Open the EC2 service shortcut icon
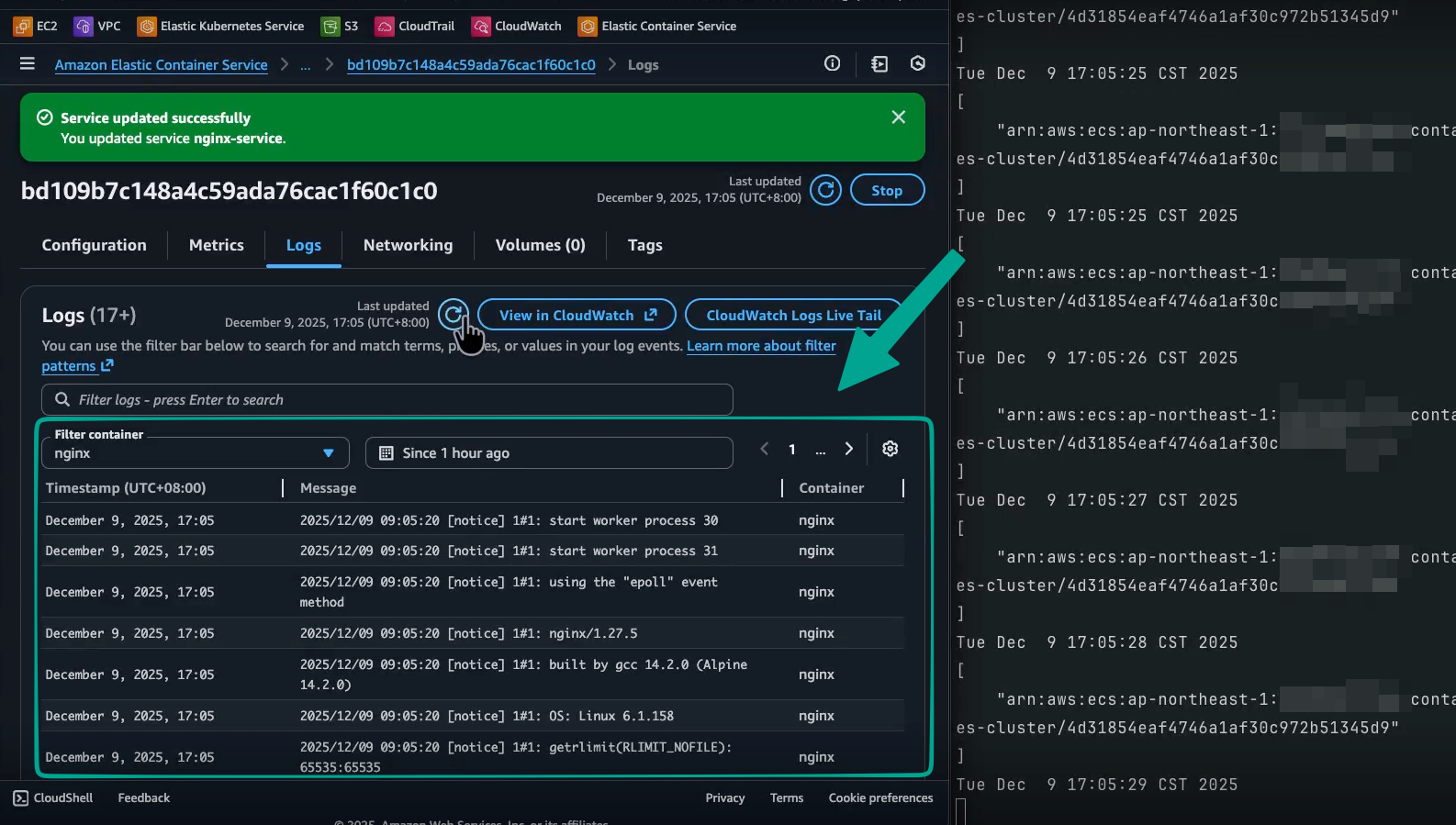 [x=23, y=26]
